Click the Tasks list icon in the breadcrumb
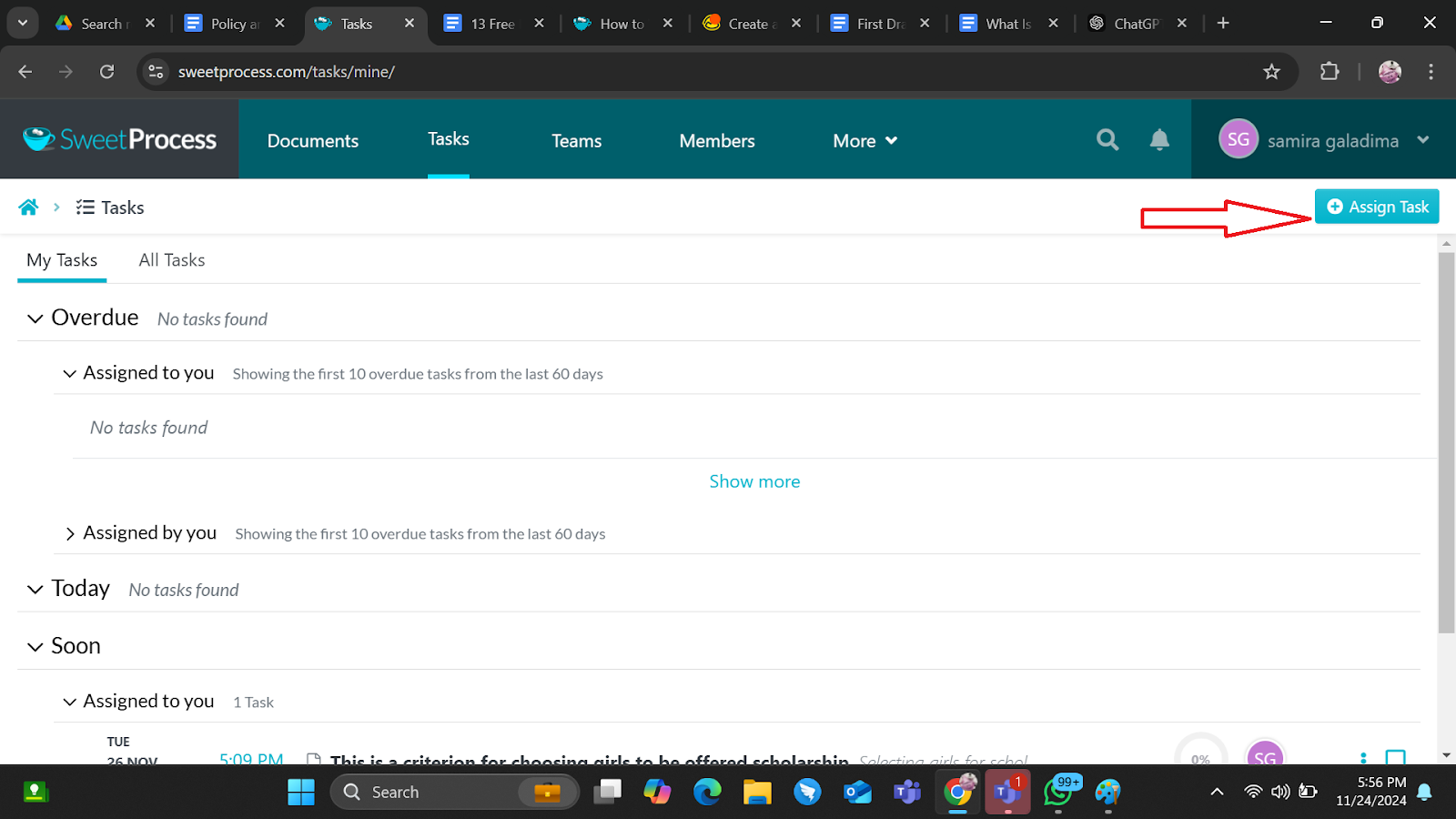The image size is (1456, 819). coord(86,207)
